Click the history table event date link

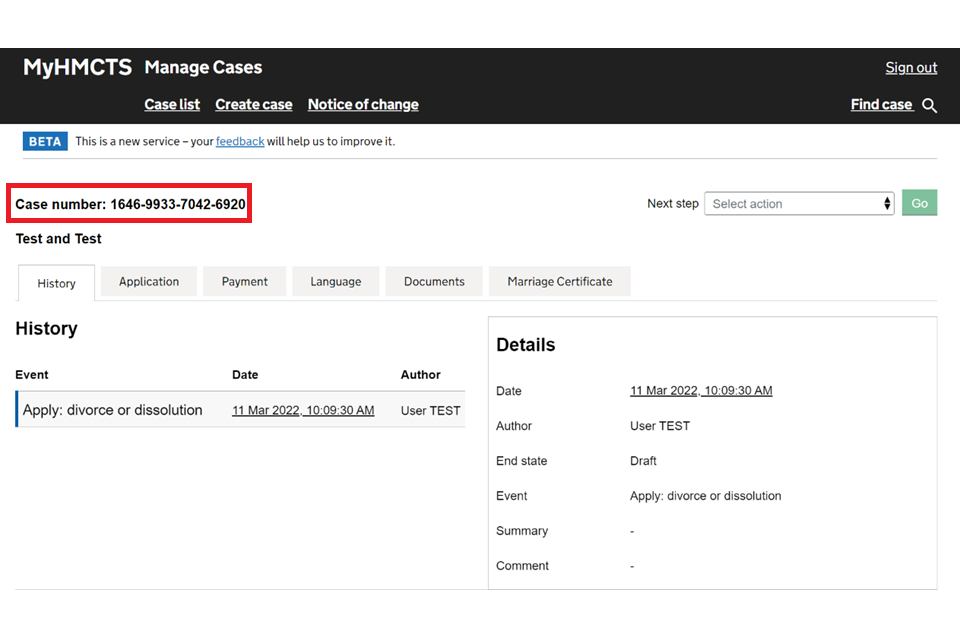coord(303,411)
